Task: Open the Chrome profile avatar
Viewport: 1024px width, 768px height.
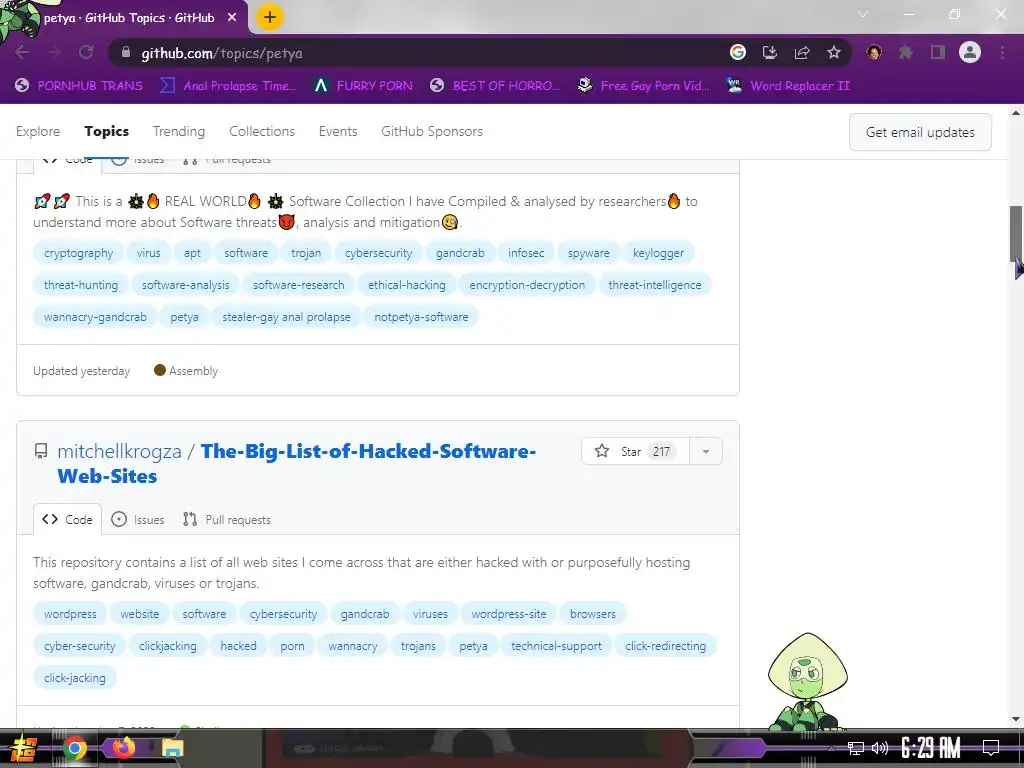Action: coord(970,53)
